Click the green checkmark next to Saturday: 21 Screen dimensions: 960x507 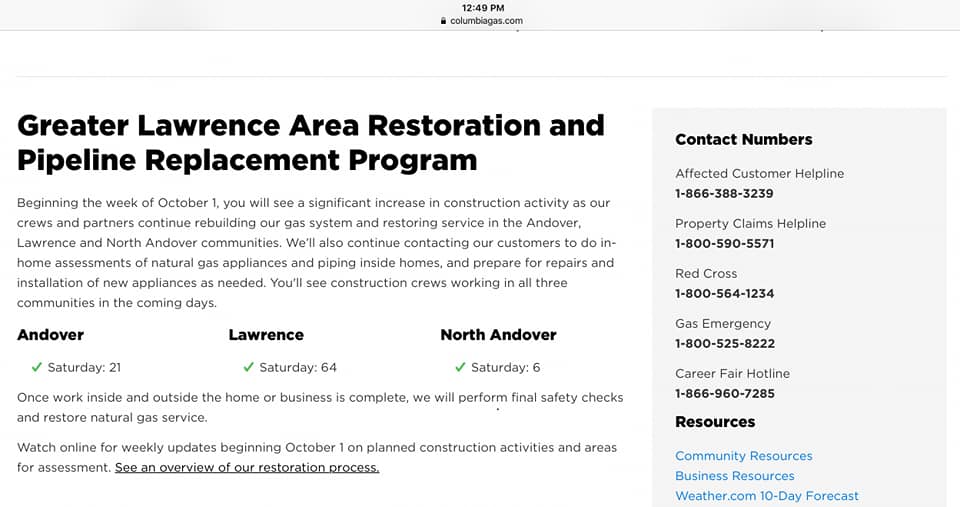(36, 367)
